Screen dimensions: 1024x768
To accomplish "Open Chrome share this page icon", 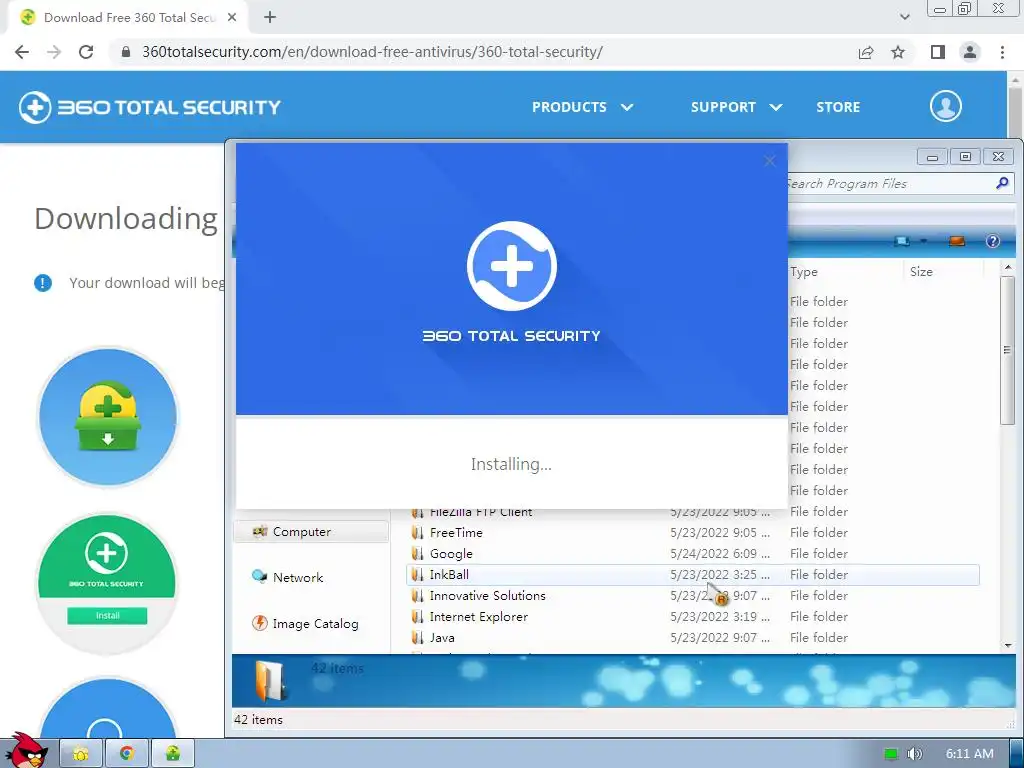I will tap(866, 52).
